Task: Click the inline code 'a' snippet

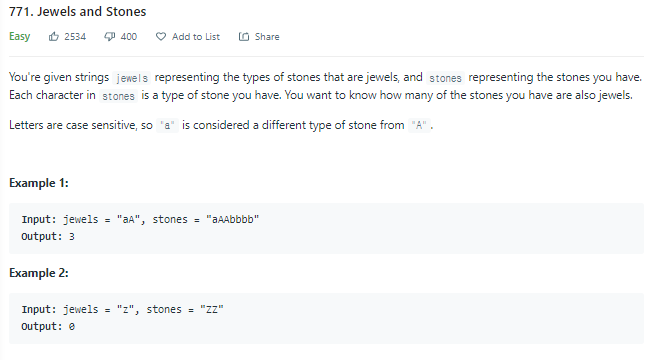Action: tap(167, 125)
